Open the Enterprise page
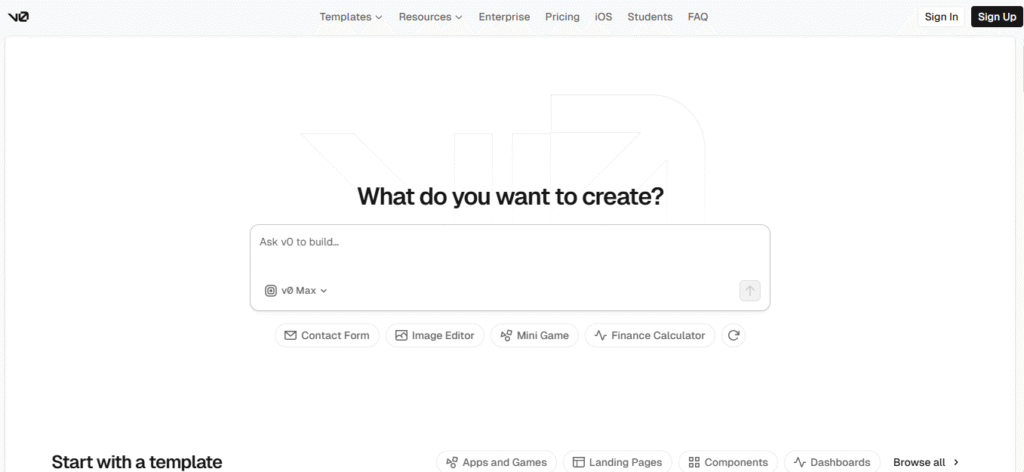1024x472 pixels. pos(504,17)
